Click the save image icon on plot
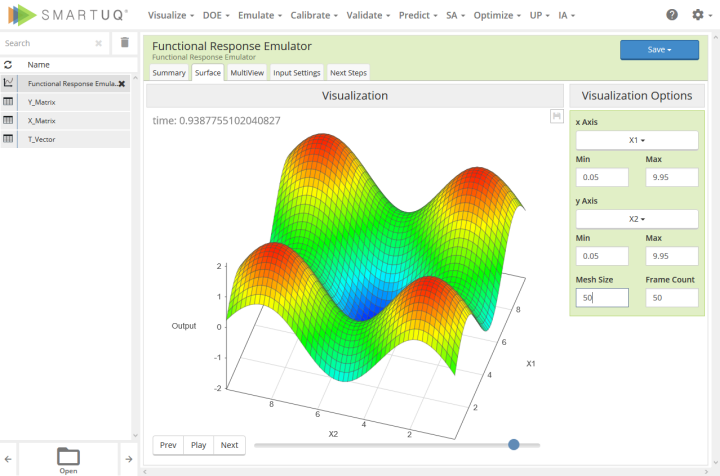The image size is (720, 476). coord(556,117)
